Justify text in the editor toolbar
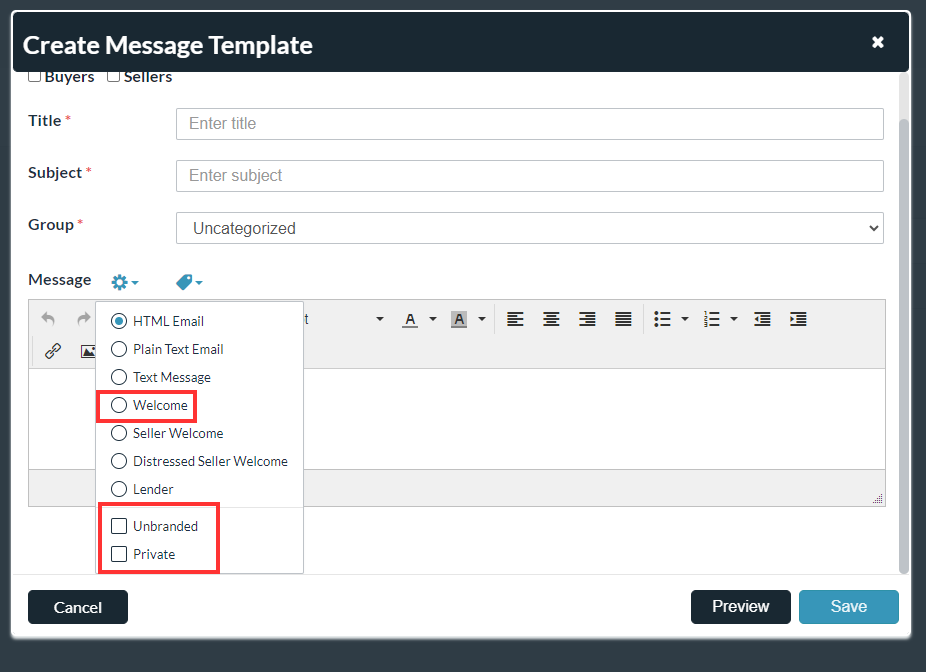 (623, 319)
